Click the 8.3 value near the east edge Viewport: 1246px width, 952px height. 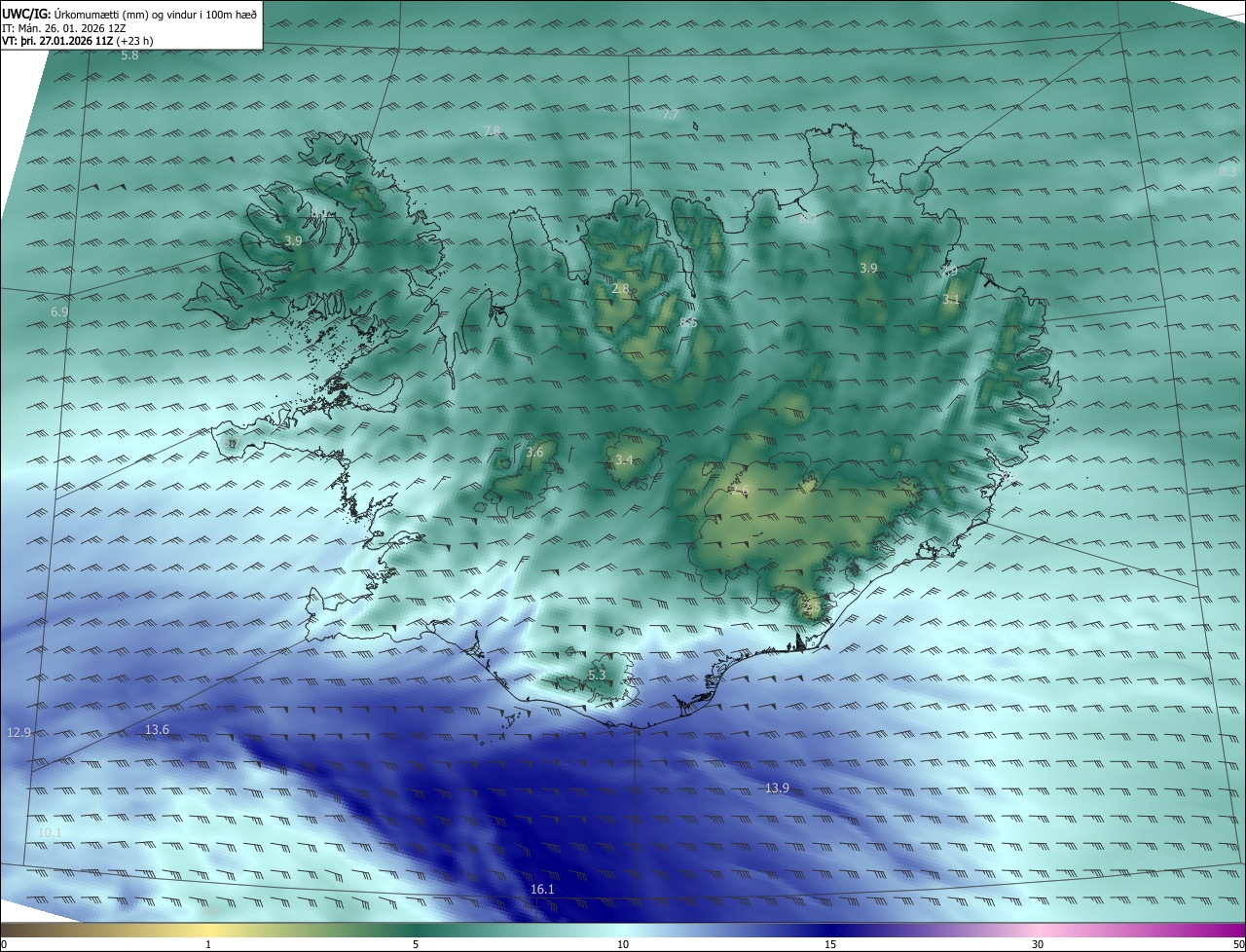[x=1228, y=171]
